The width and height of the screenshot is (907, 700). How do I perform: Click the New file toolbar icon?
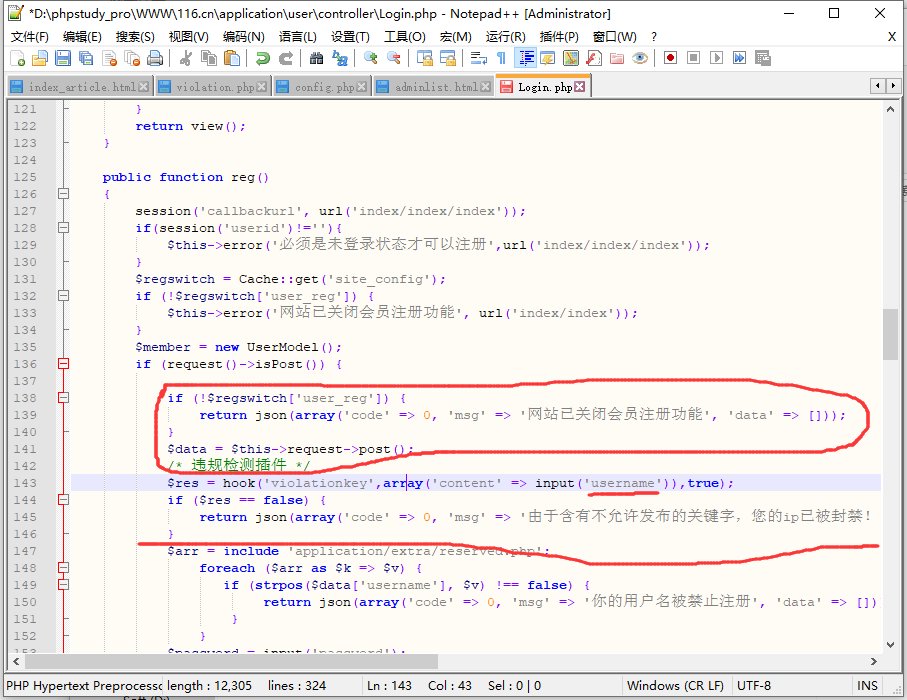coord(17,58)
